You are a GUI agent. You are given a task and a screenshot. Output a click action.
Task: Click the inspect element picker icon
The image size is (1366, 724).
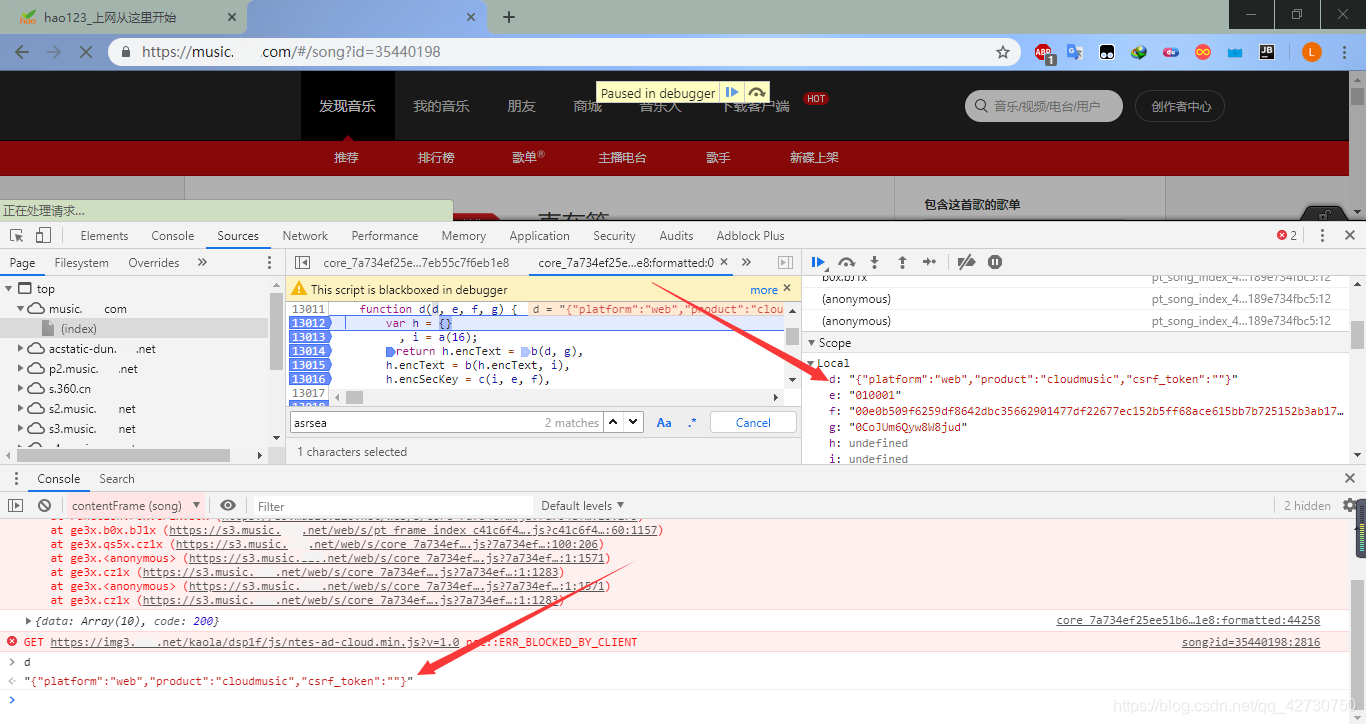[x=17, y=236]
